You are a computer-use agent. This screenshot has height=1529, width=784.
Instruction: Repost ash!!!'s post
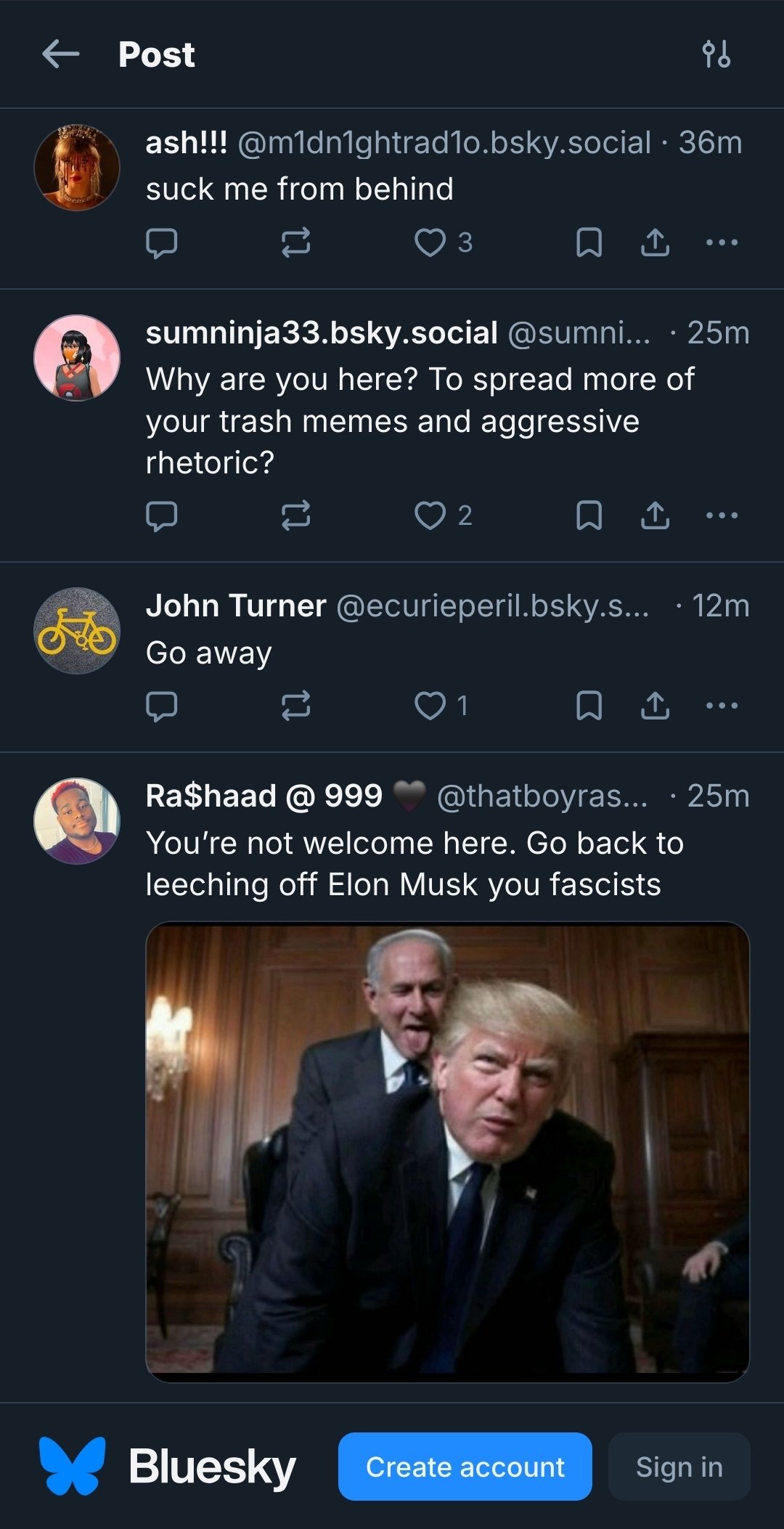295,242
